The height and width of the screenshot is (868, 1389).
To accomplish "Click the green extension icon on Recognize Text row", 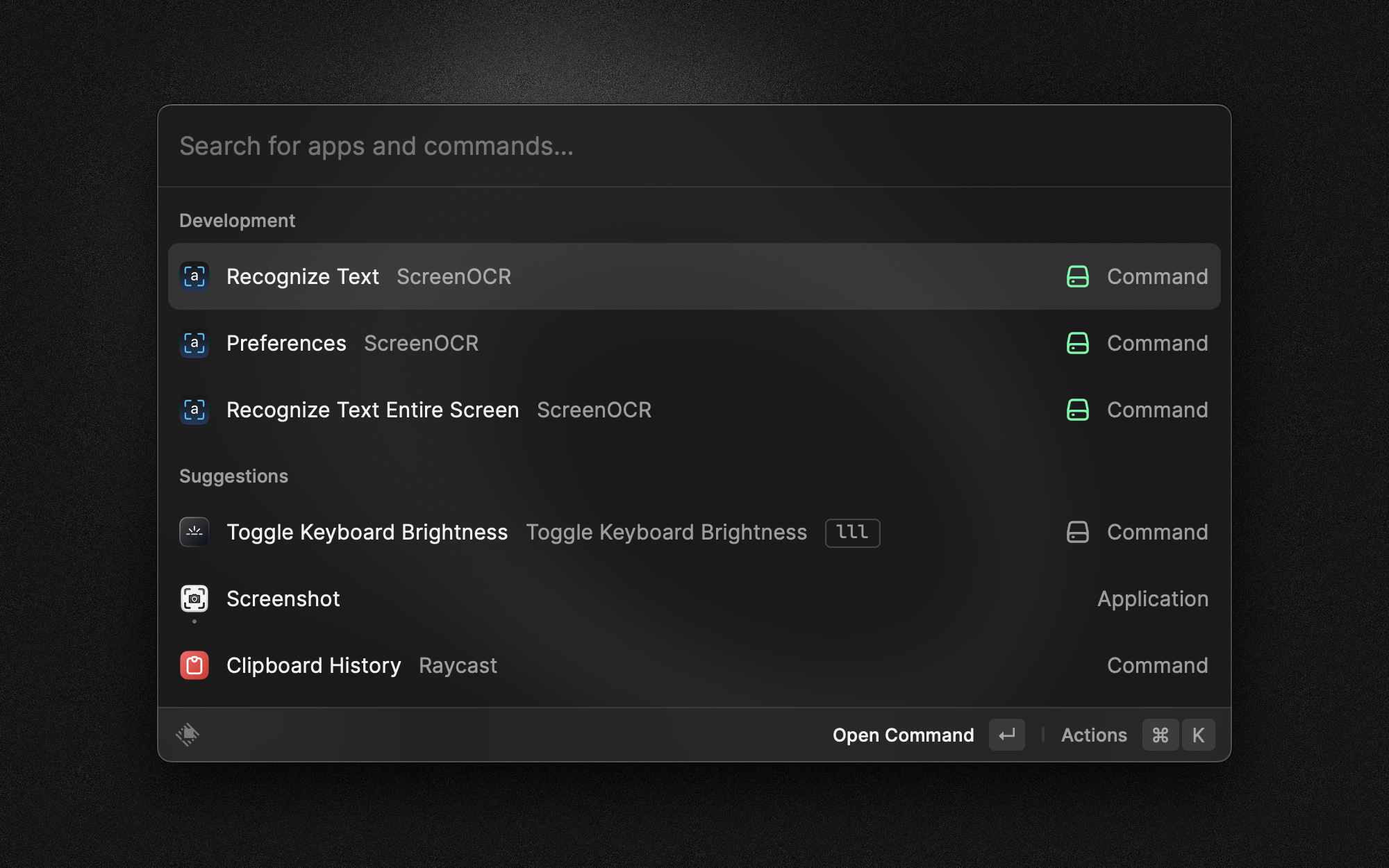I will point(1077,276).
